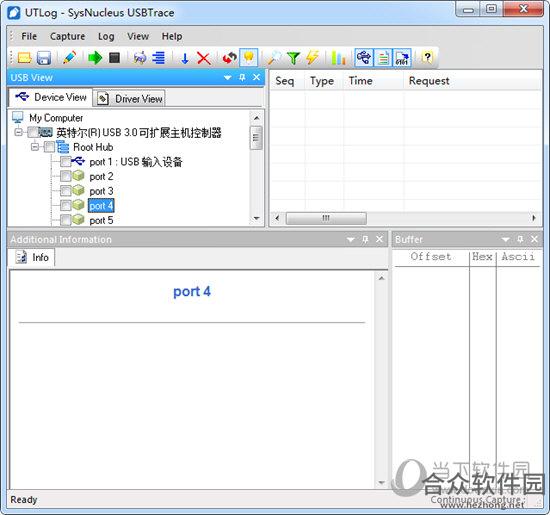Clear log with the red X icon
Viewport: 550px width, 515px height.
204,58
